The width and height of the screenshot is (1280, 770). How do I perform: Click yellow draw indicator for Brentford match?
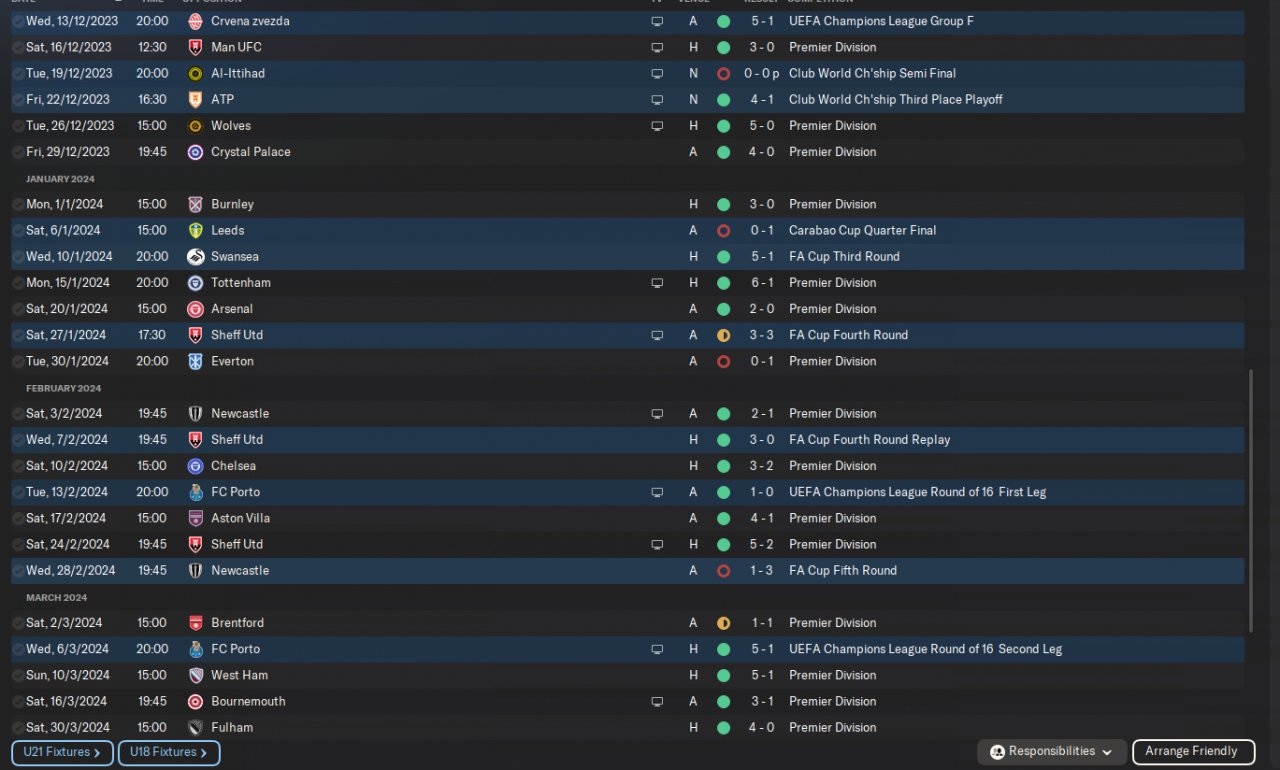[x=723, y=623]
